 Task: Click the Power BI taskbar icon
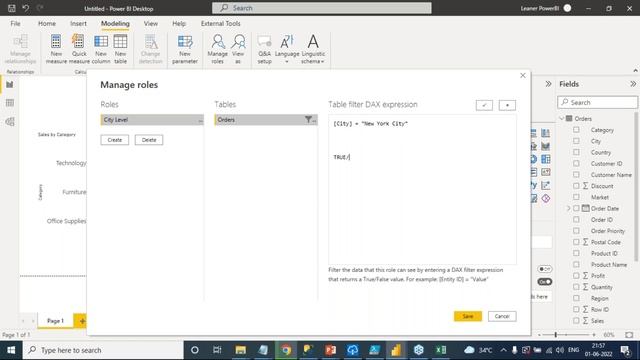click(x=396, y=350)
